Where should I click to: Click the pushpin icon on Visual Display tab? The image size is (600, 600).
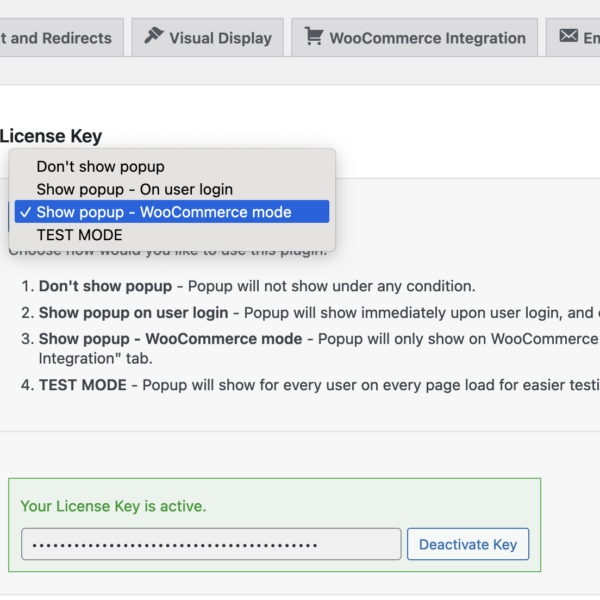point(154,36)
